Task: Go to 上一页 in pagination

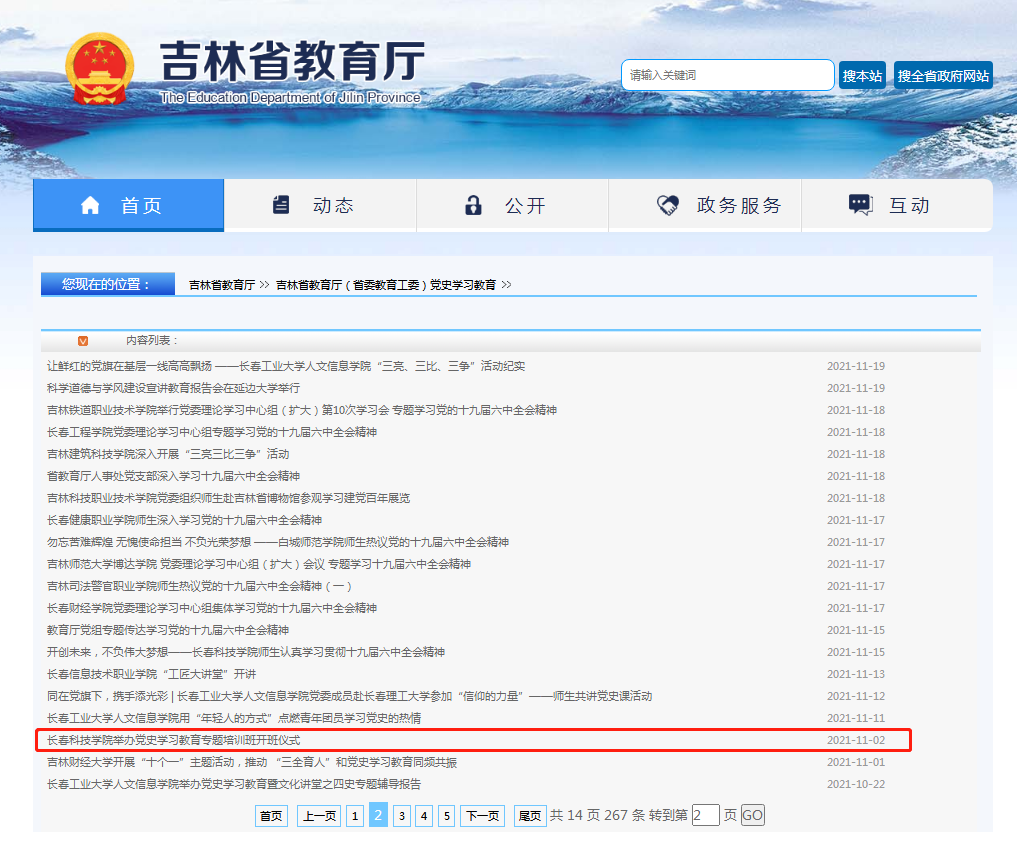Action: (x=319, y=816)
